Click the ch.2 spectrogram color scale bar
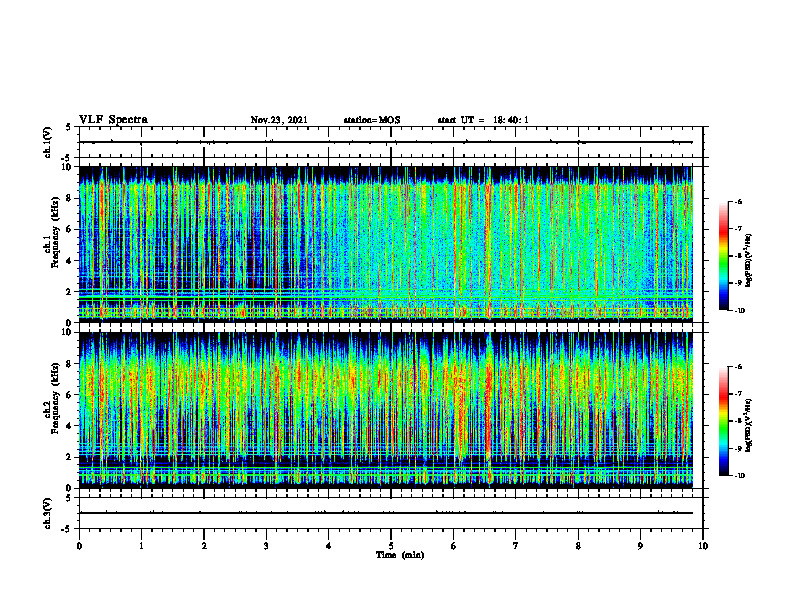This screenshot has height=612, width=792. [723, 421]
